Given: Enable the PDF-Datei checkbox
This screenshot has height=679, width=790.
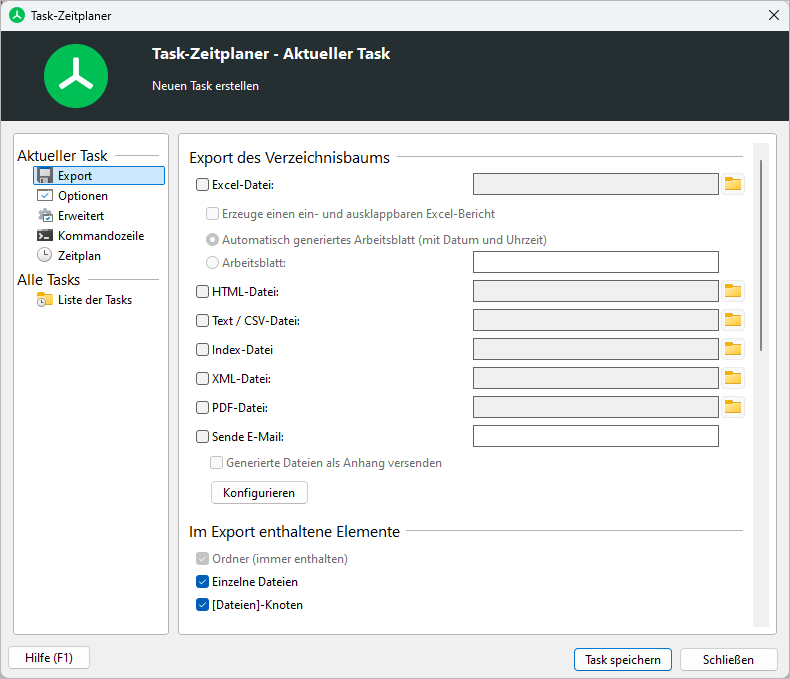Looking at the screenshot, I should click(202, 408).
